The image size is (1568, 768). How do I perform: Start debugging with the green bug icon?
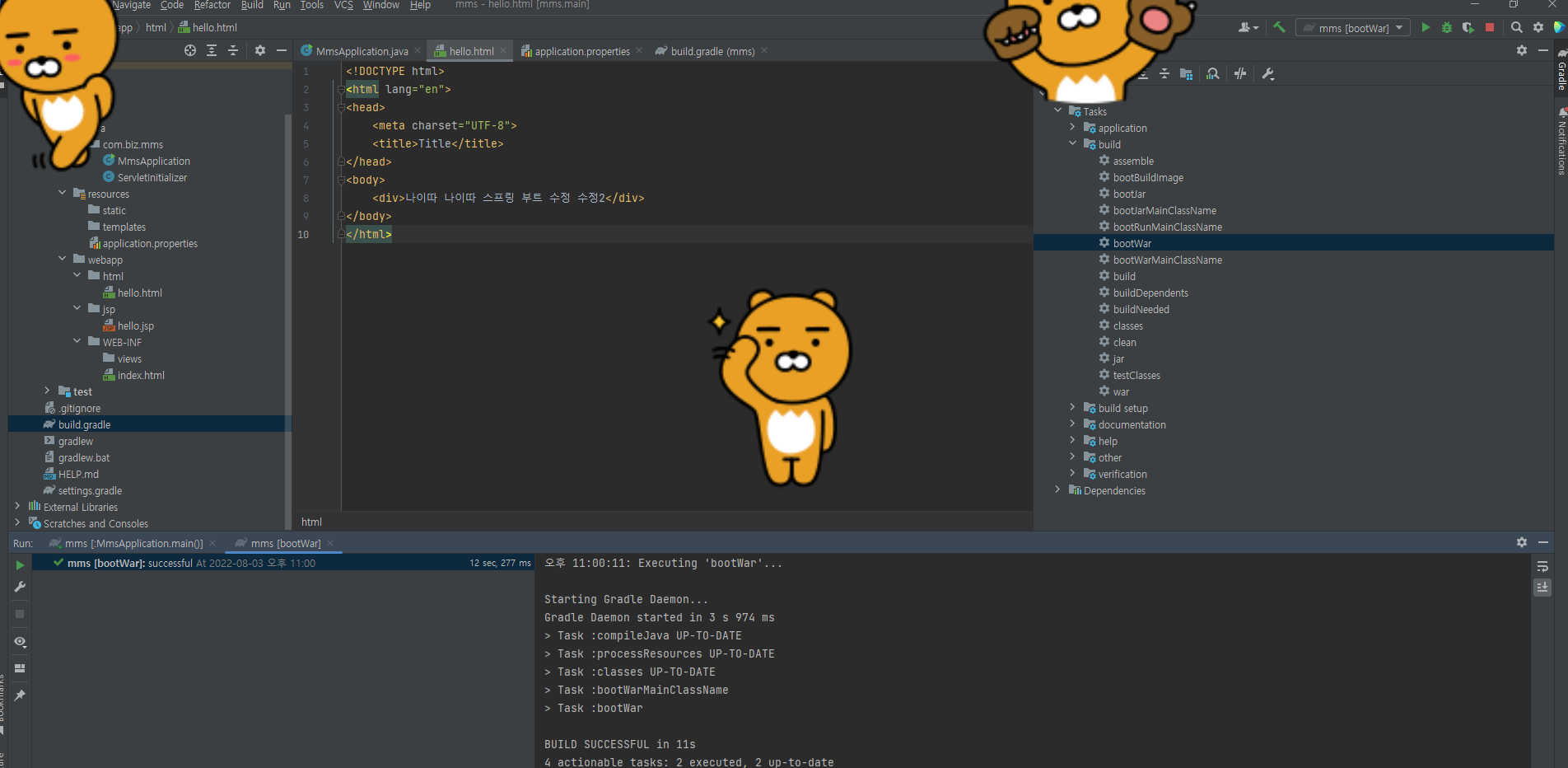1447,27
